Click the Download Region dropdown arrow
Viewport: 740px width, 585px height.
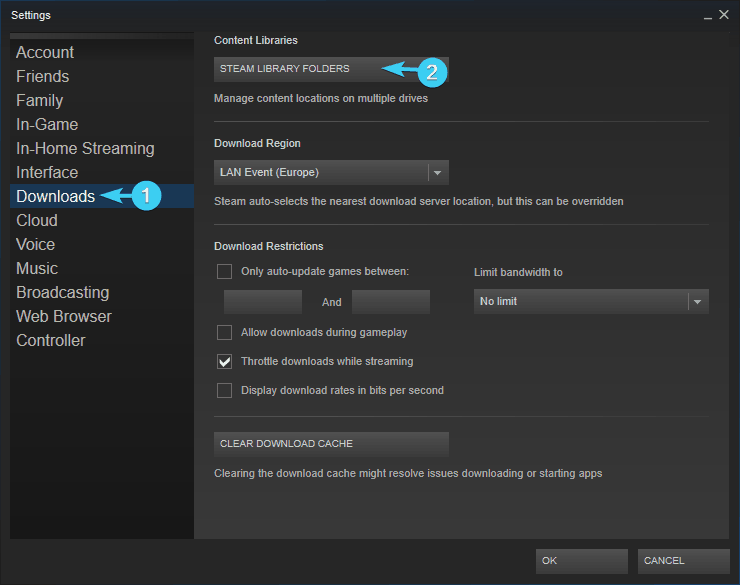[438, 173]
